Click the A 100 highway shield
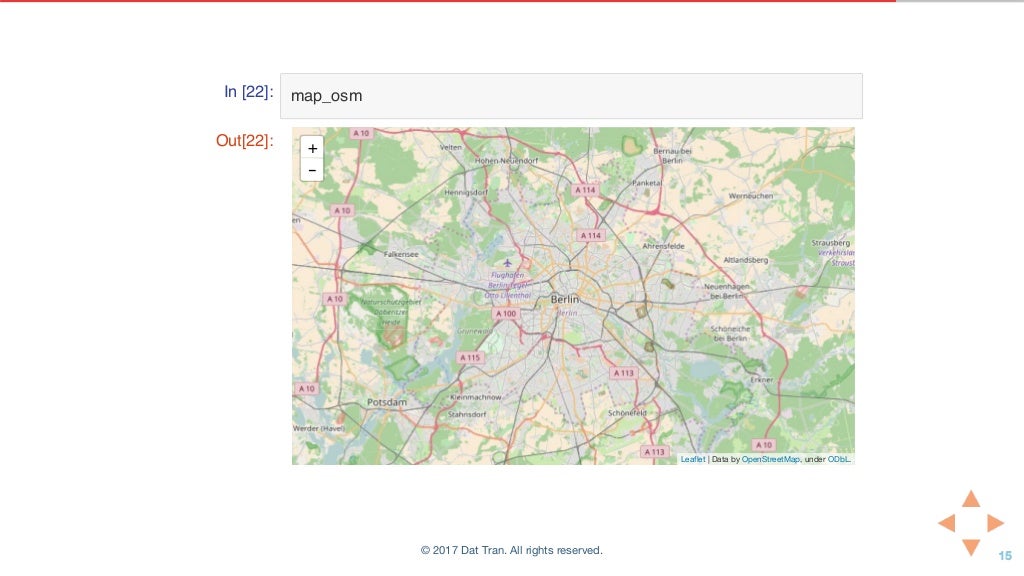This screenshot has height=576, width=1024. pyautogui.click(x=505, y=313)
